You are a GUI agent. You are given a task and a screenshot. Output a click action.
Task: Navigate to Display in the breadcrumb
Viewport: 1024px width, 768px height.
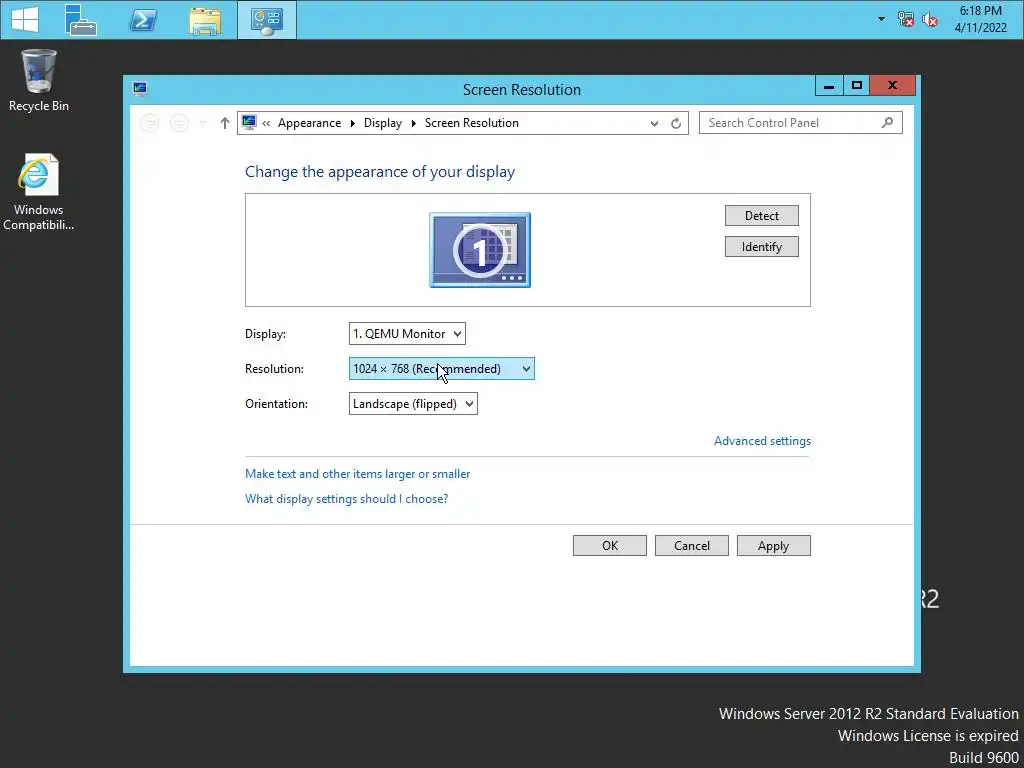[383, 123]
